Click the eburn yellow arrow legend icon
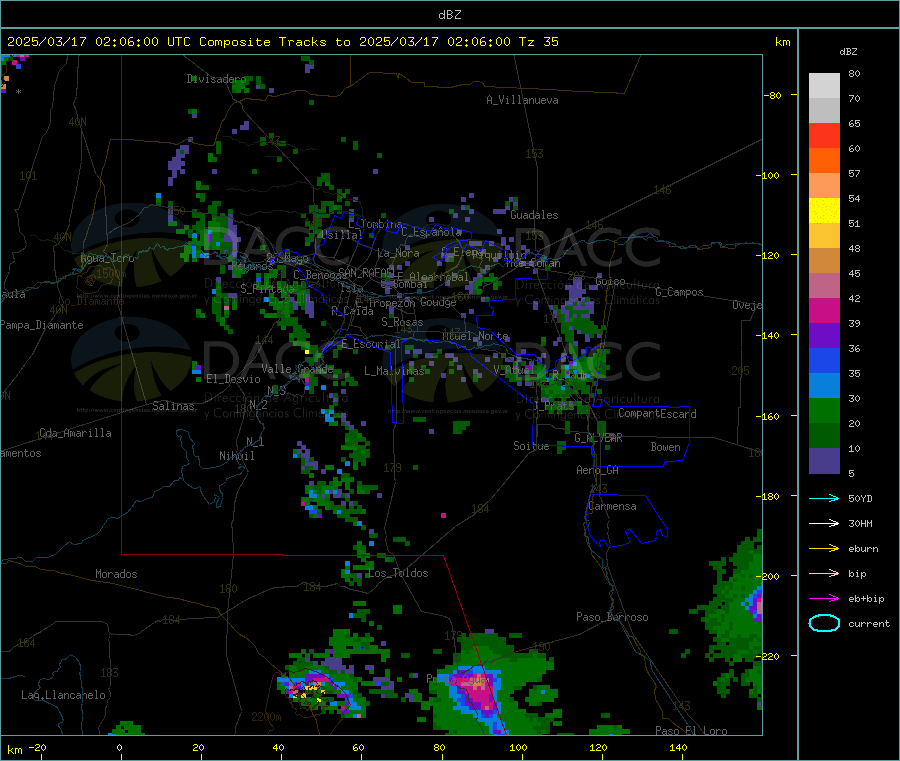The width and height of the screenshot is (900, 761). 824,549
